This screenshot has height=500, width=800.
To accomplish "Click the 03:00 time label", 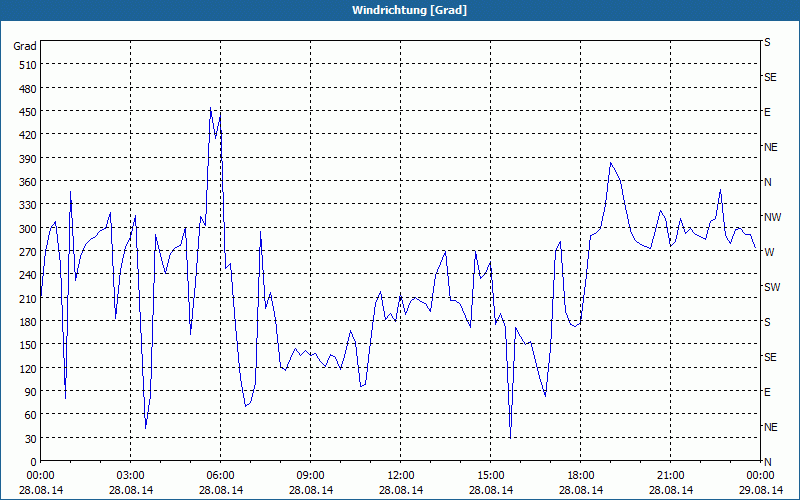I will [x=131, y=476].
